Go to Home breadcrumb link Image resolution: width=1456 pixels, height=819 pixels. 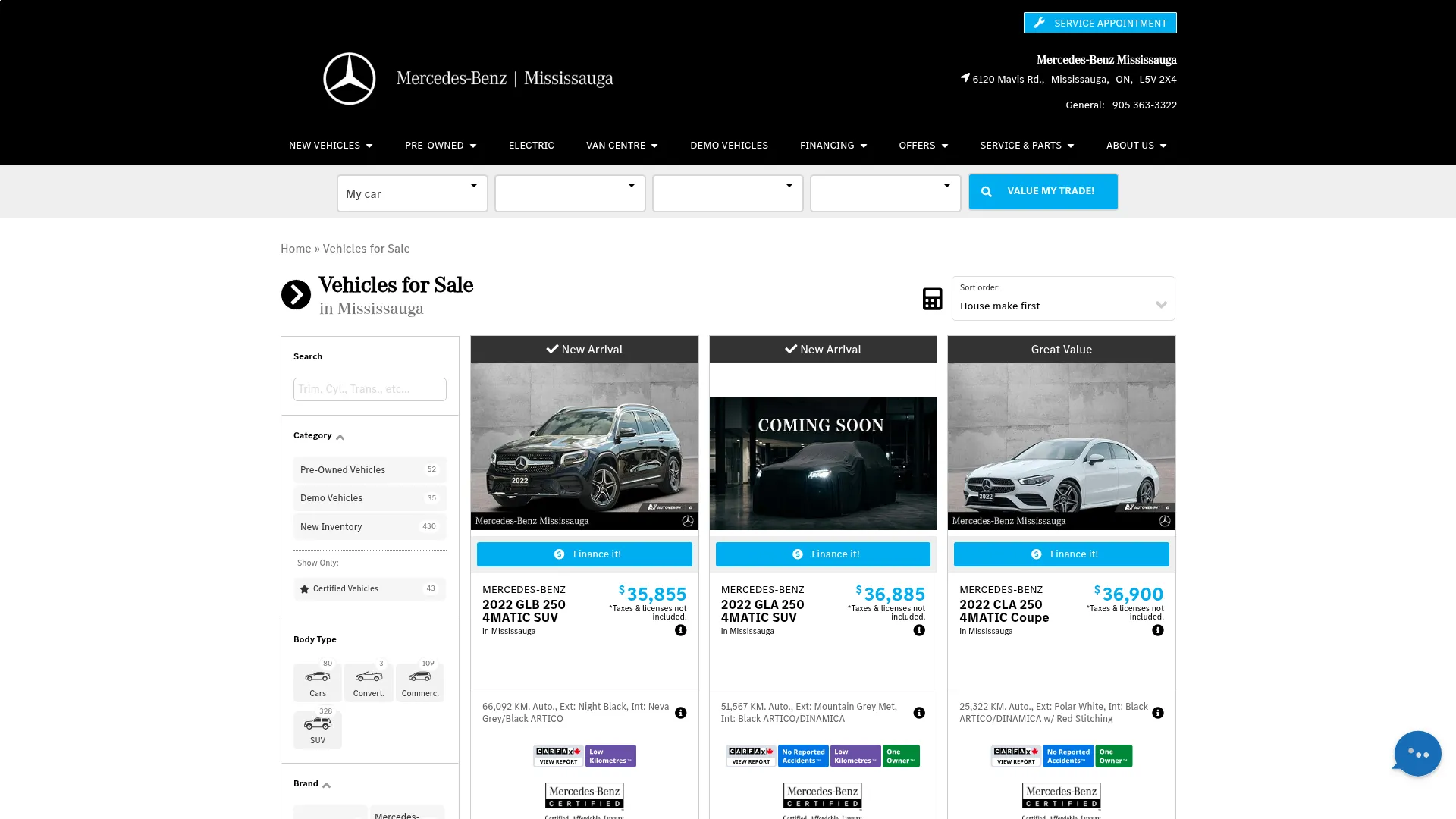(x=296, y=249)
